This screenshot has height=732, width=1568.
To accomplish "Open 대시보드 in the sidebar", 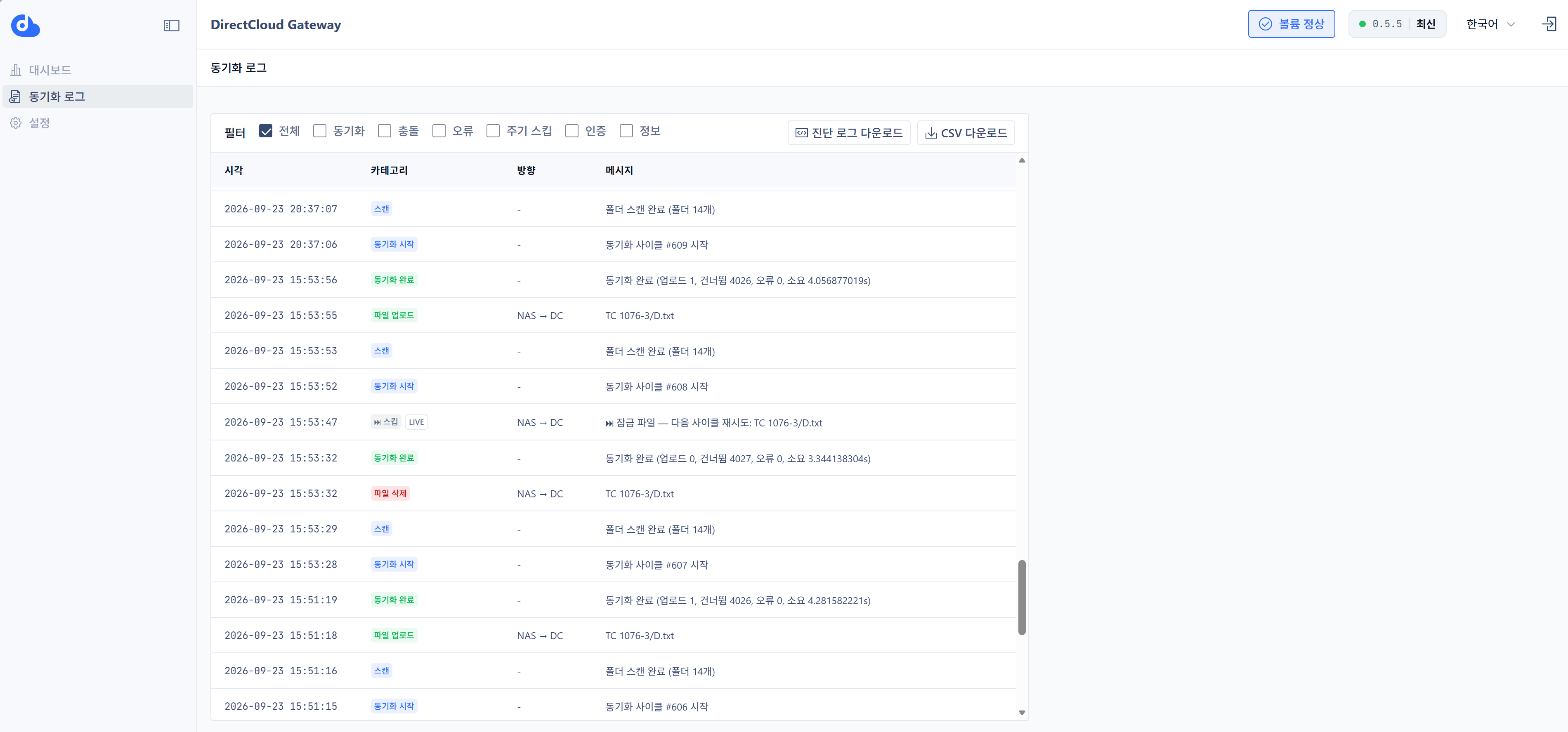I will coord(97,70).
